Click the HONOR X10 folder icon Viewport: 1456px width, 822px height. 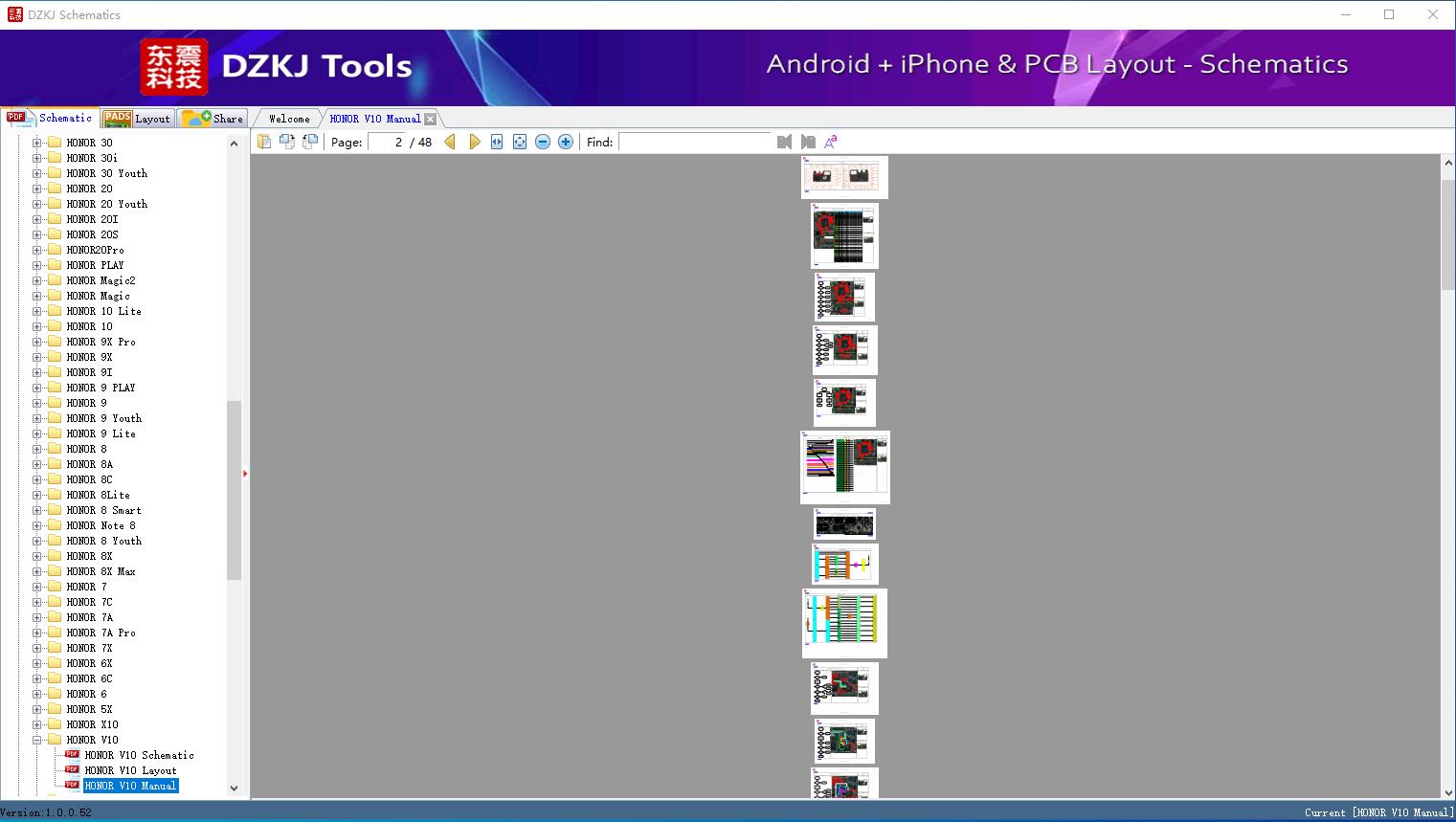(x=55, y=724)
